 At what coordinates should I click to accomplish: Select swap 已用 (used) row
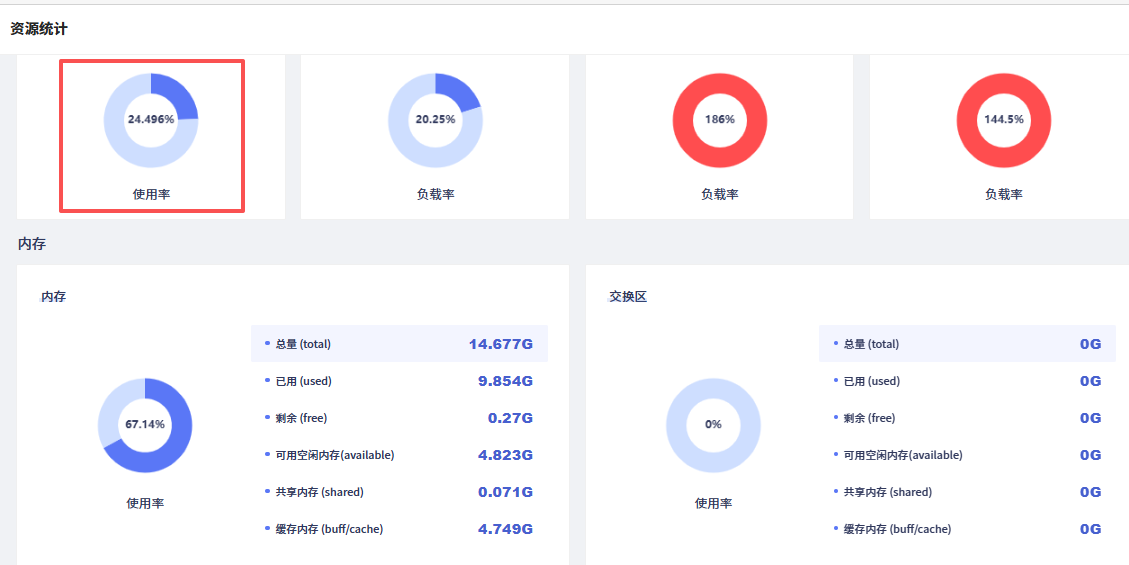[968, 381]
